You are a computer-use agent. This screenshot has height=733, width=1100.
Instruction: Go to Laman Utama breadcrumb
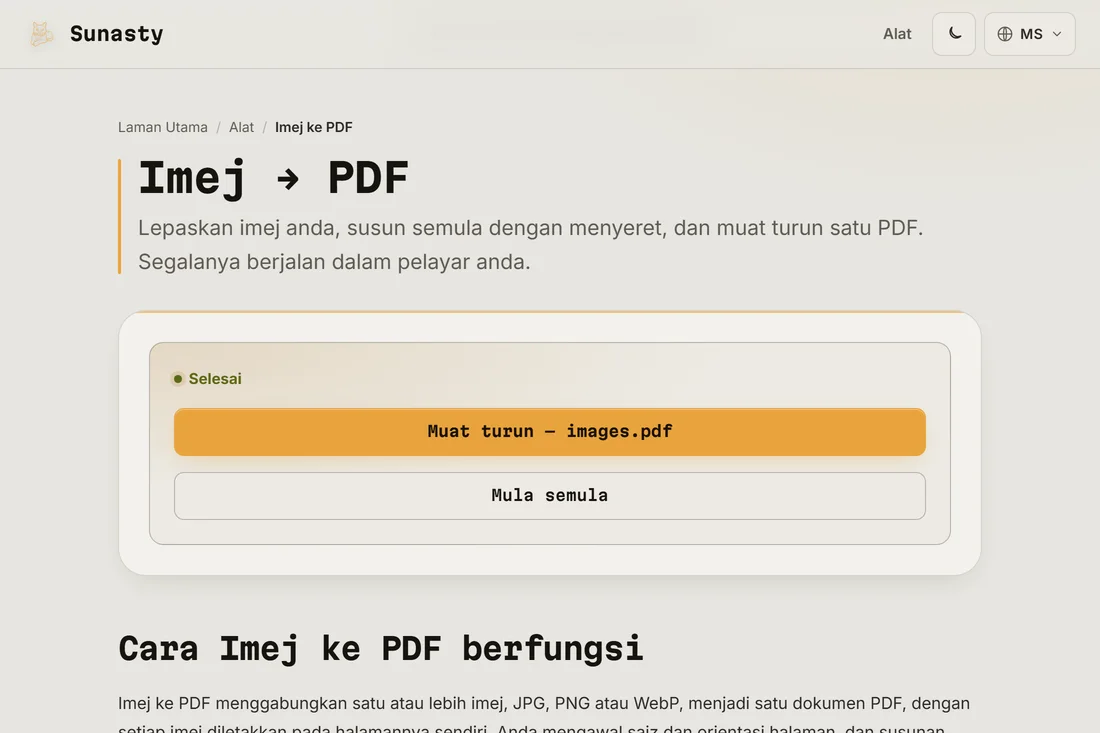[163, 127]
